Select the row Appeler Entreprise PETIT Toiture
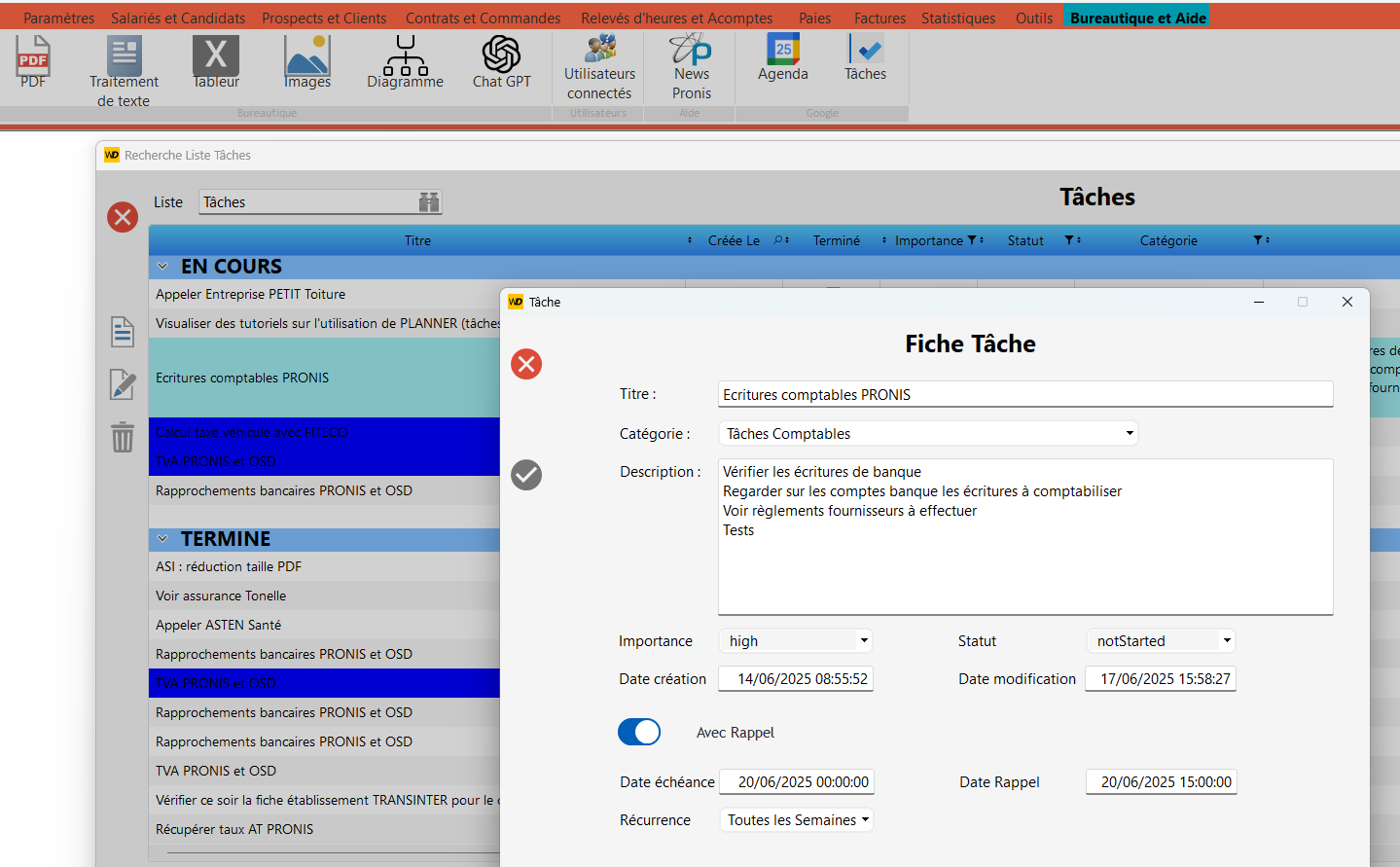Viewport: 1400px width, 867px height. pos(324,294)
